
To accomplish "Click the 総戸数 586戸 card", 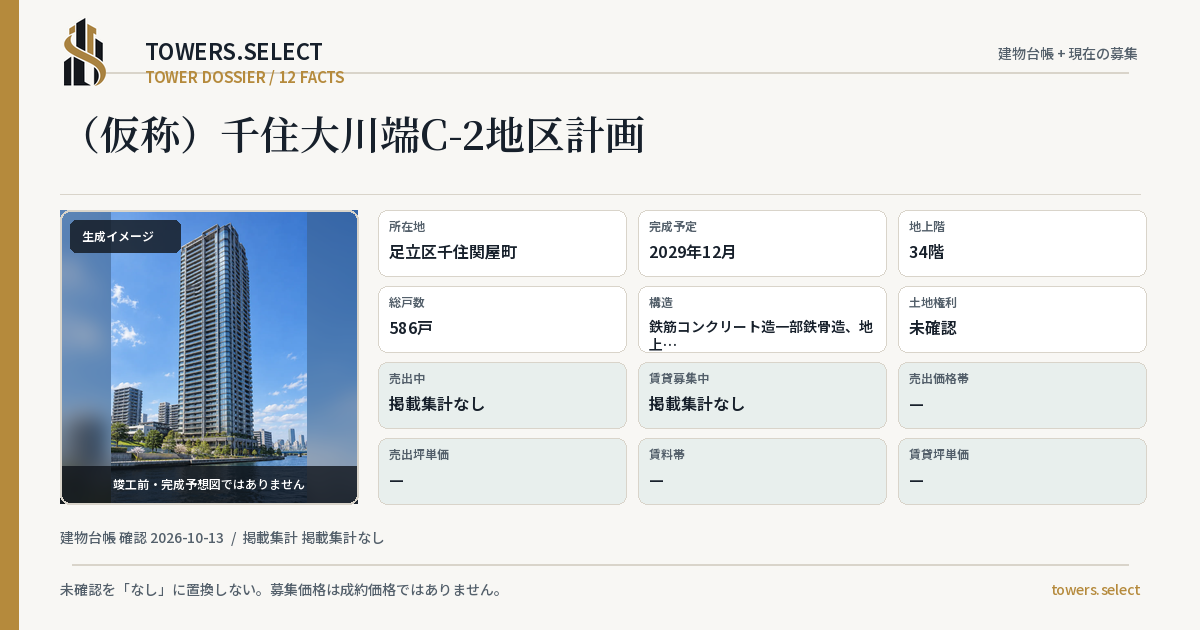I will (x=502, y=319).
